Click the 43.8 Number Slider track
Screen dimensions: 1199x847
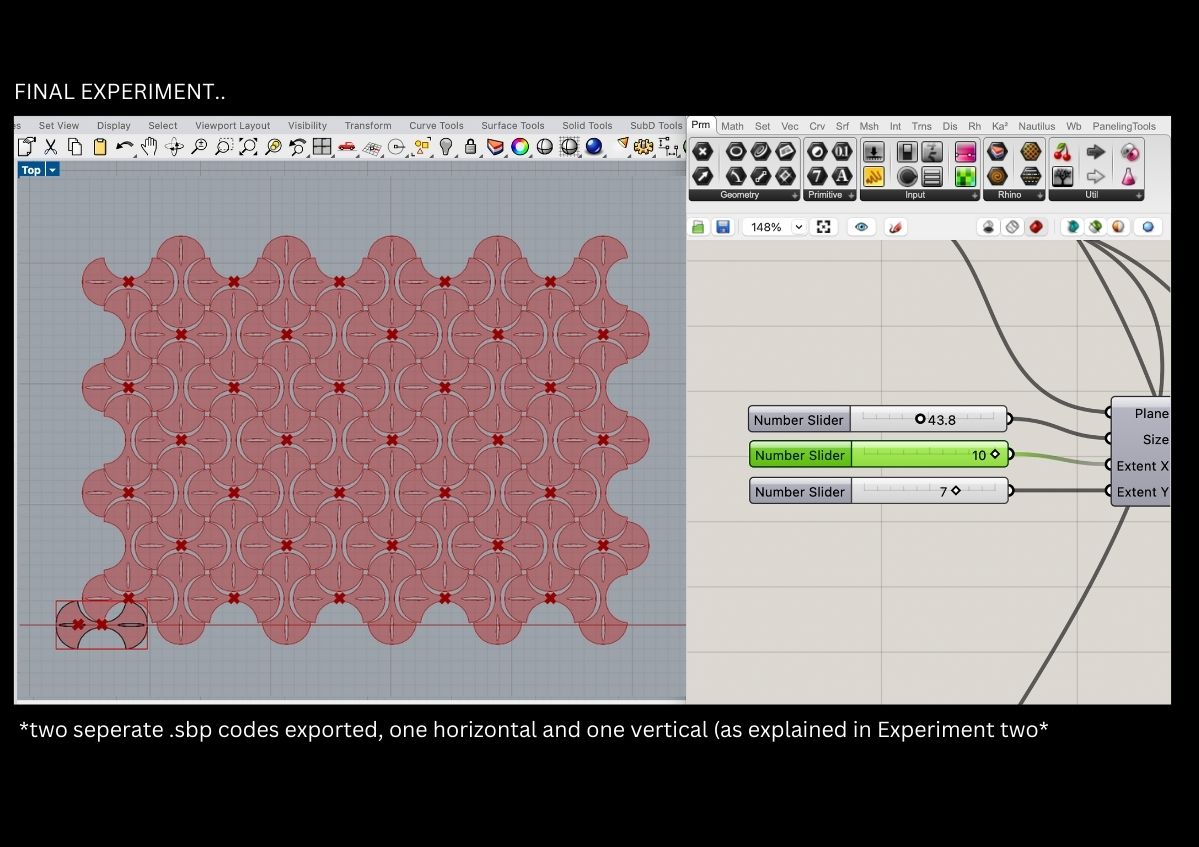(927, 419)
